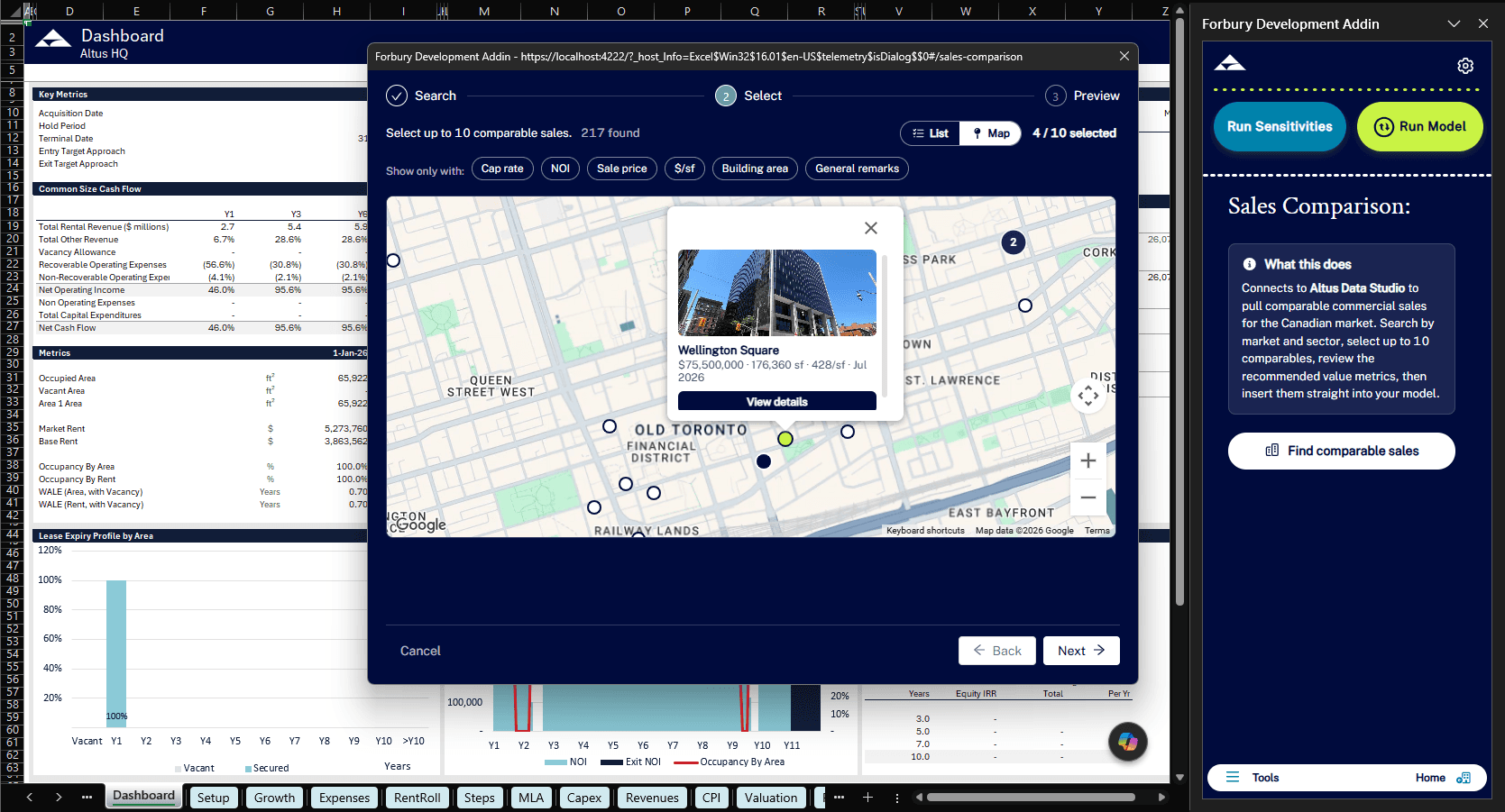Toggle the Cap rate filter chip
1505x812 pixels.
(502, 169)
